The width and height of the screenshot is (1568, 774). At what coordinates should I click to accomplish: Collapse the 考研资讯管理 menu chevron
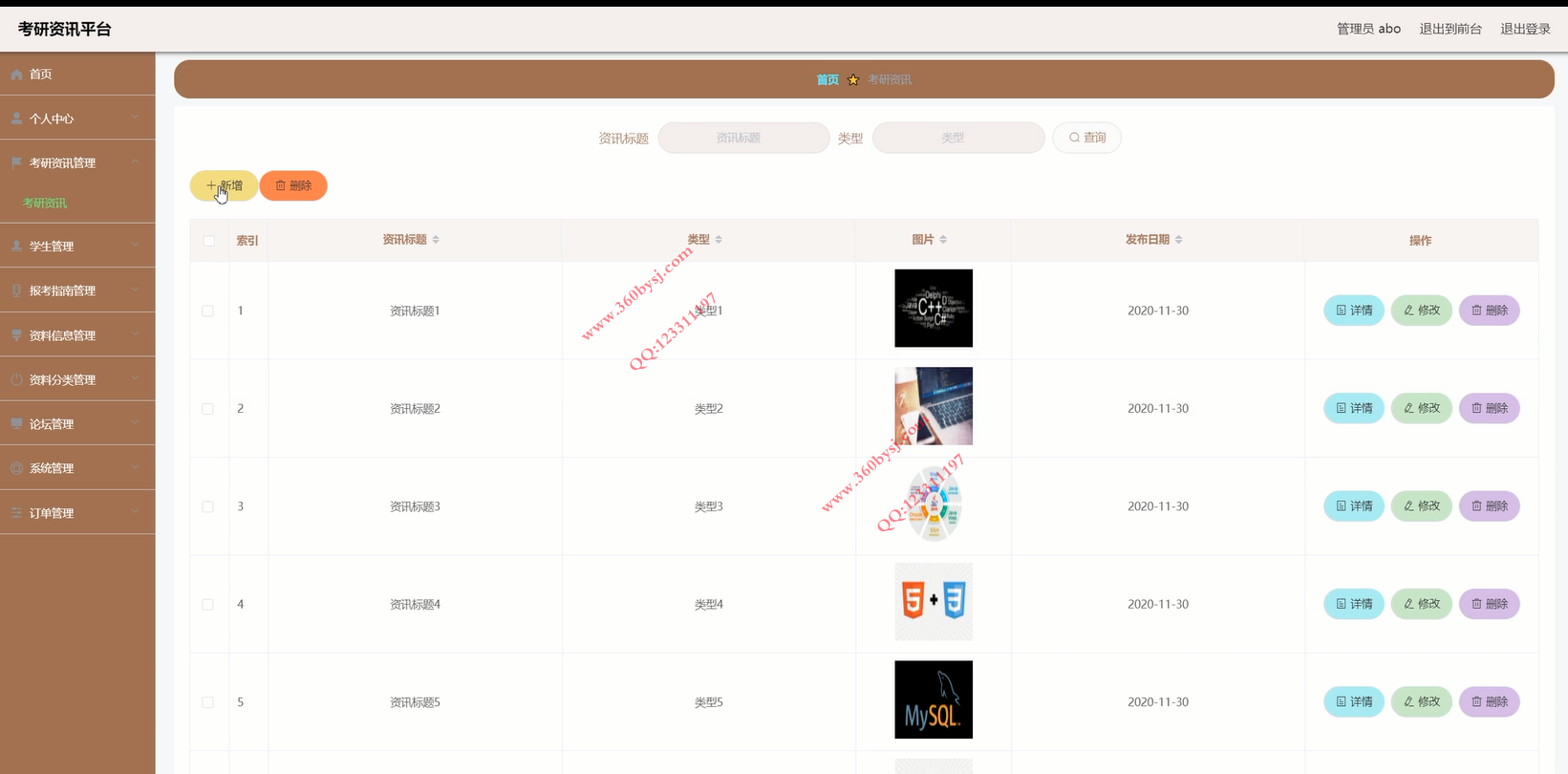coord(136,162)
